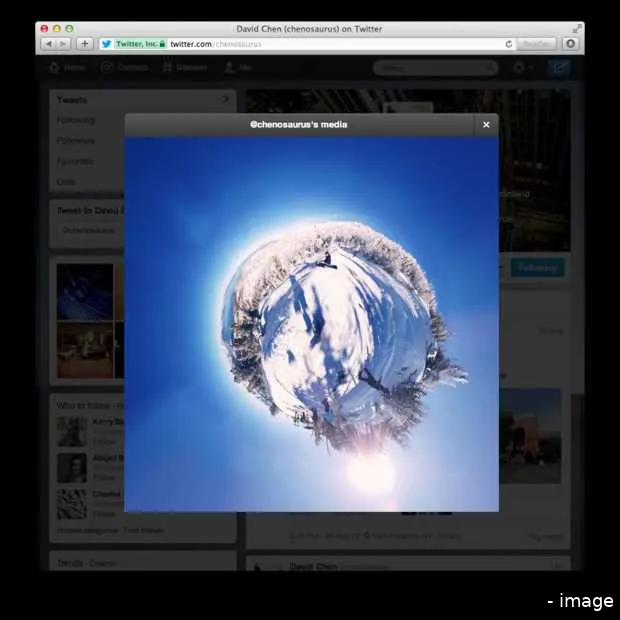The height and width of the screenshot is (620, 620).
Task: Click the Twitter, Inc. secure site badge
Action: click(x=133, y=44)
